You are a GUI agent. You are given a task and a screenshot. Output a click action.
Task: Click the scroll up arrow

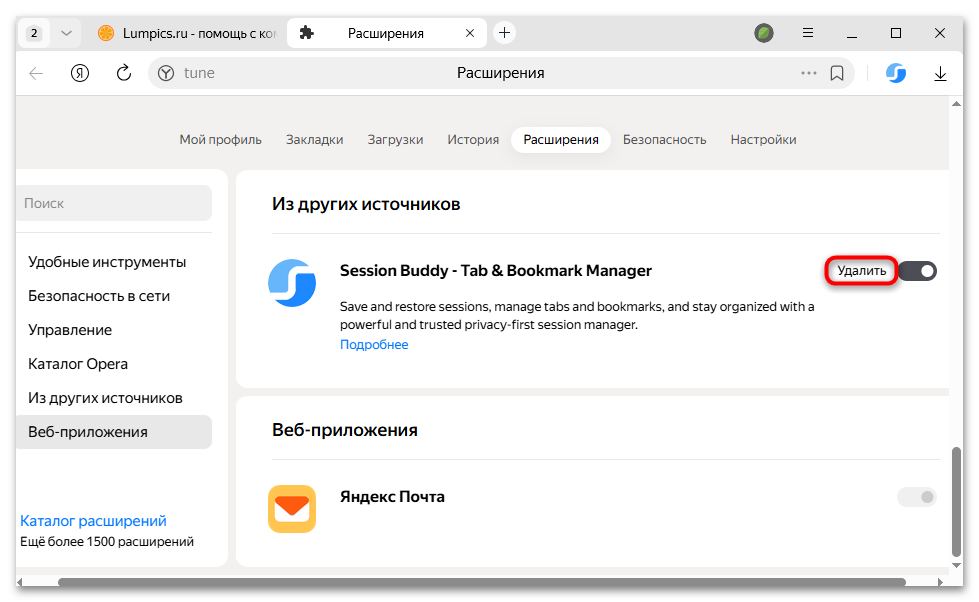point(956,104)
